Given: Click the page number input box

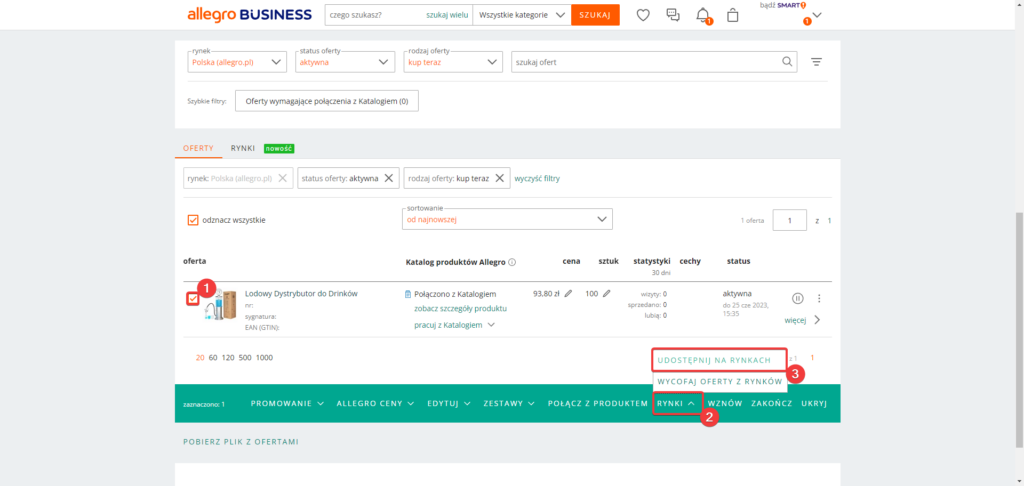Looking at the screenshot, I should click(790, 220).
